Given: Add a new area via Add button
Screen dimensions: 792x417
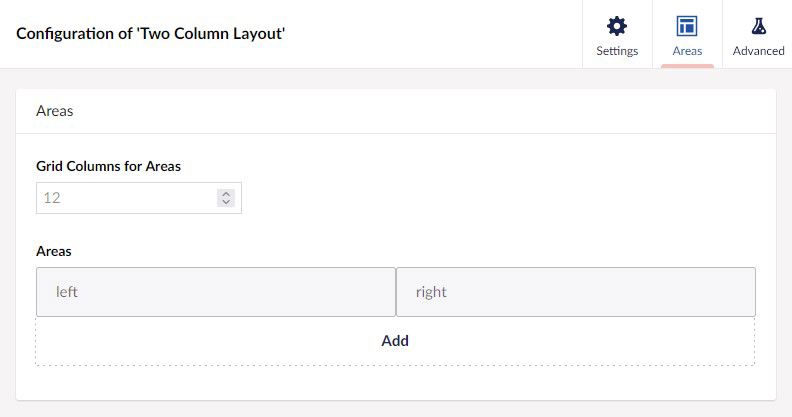Looking at the screenshot, I should coord(395,341).
